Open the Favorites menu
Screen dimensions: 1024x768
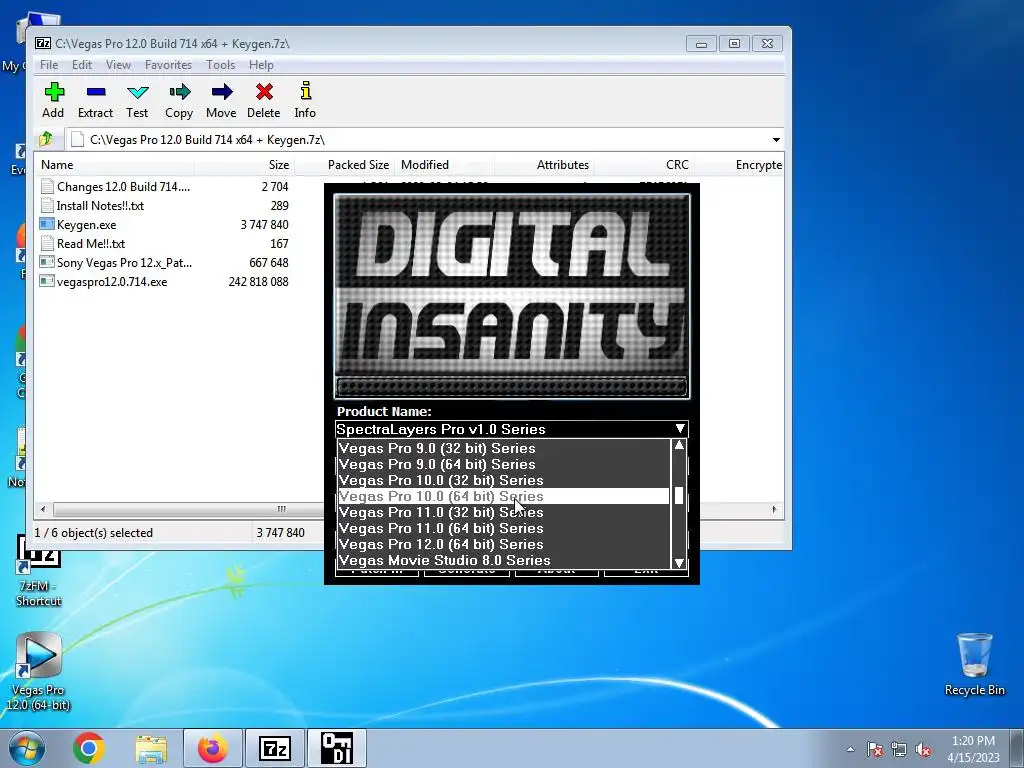(x=168, y=65)
